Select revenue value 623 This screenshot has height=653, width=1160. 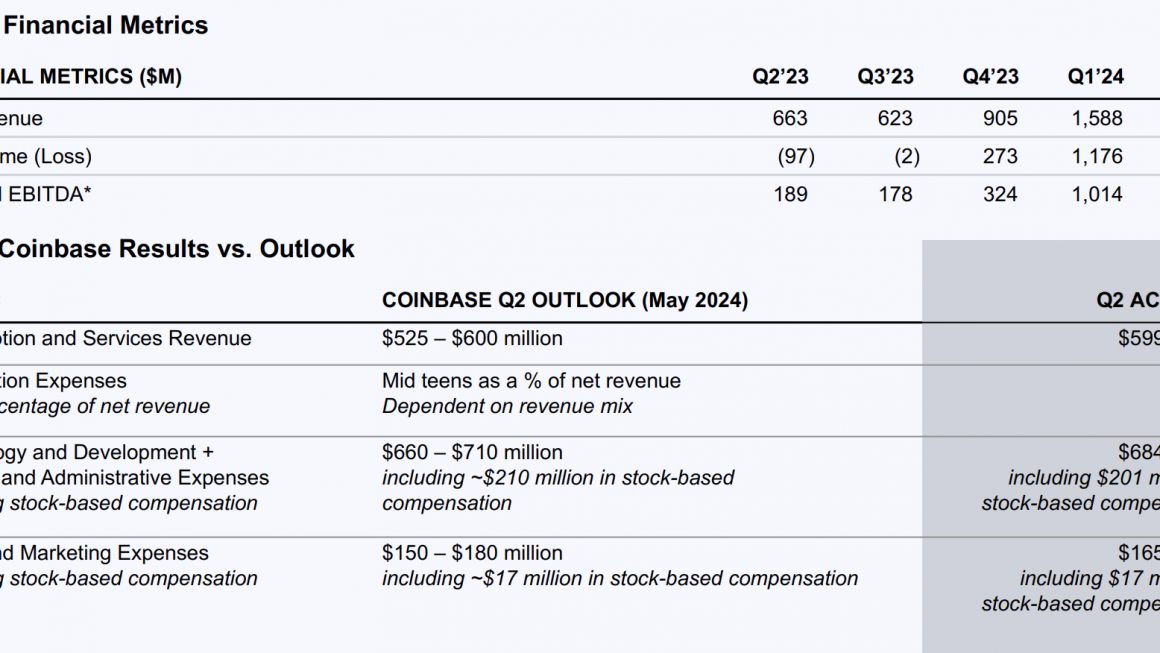(x=894, y=118)
